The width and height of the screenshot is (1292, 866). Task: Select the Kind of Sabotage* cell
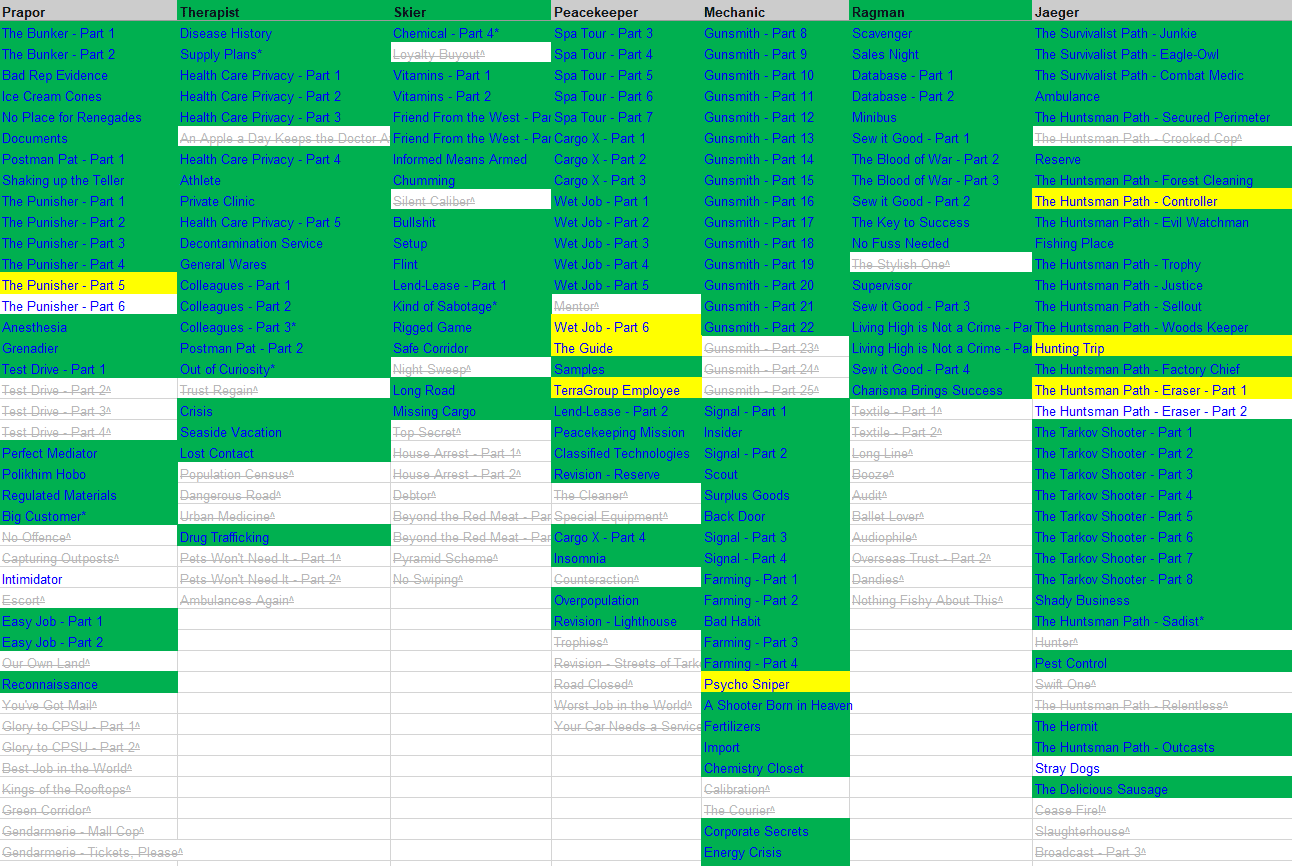pyautogui.click(x=471, y=306)
